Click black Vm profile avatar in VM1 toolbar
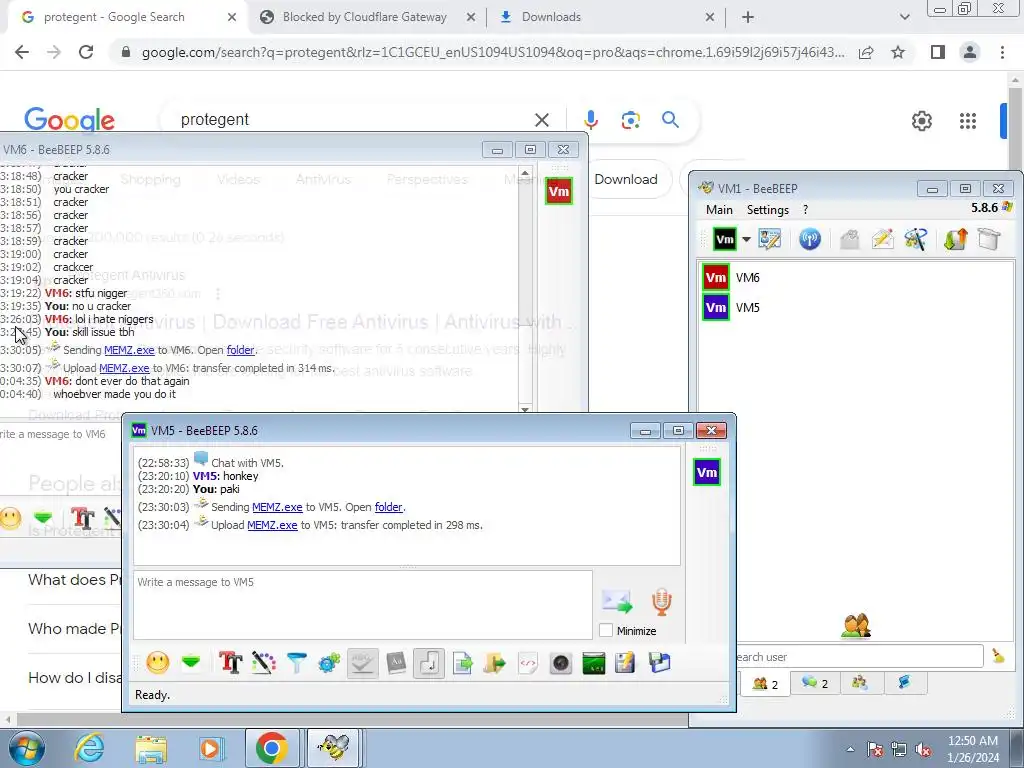 tap(724, 240)
